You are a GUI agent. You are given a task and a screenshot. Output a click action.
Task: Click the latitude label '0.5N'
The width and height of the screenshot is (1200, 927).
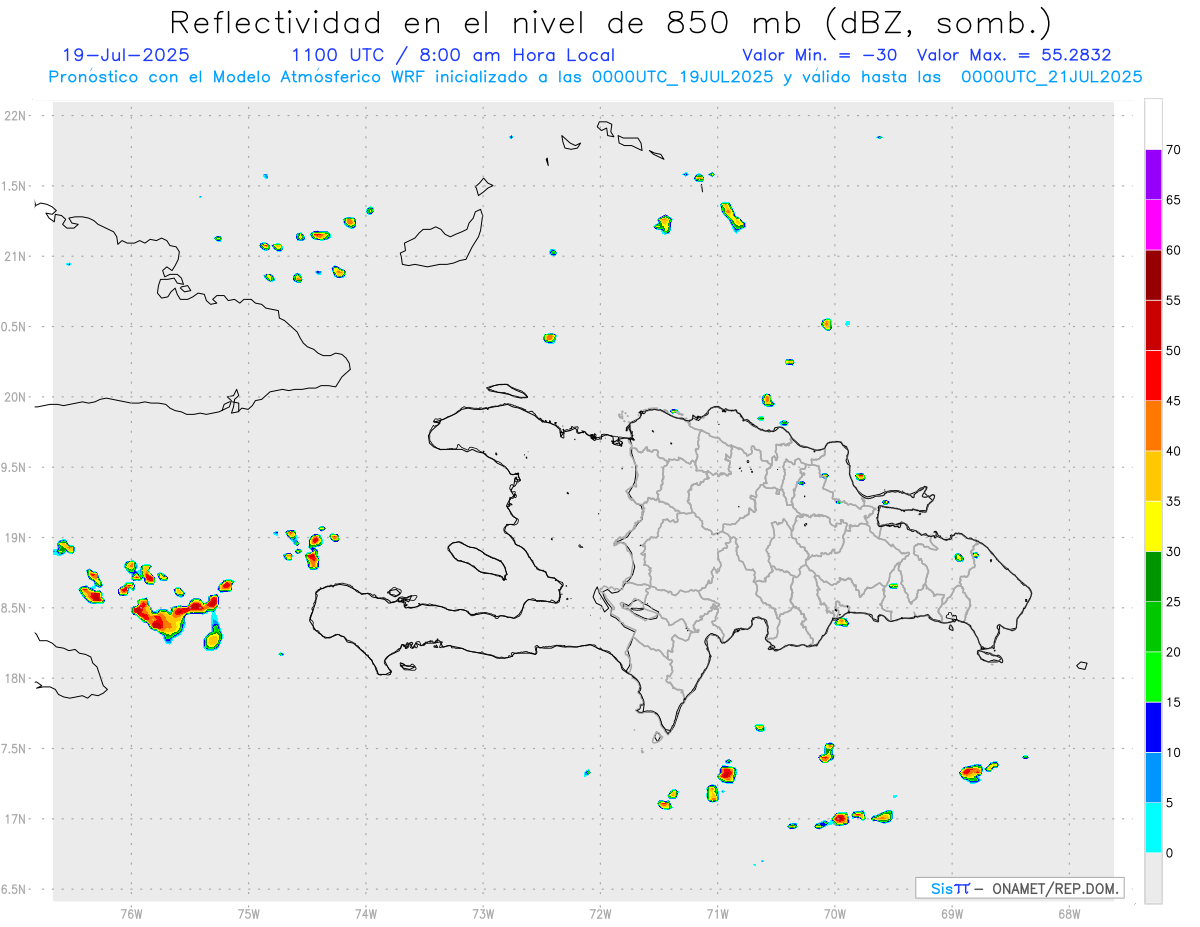tap(15, 327)
